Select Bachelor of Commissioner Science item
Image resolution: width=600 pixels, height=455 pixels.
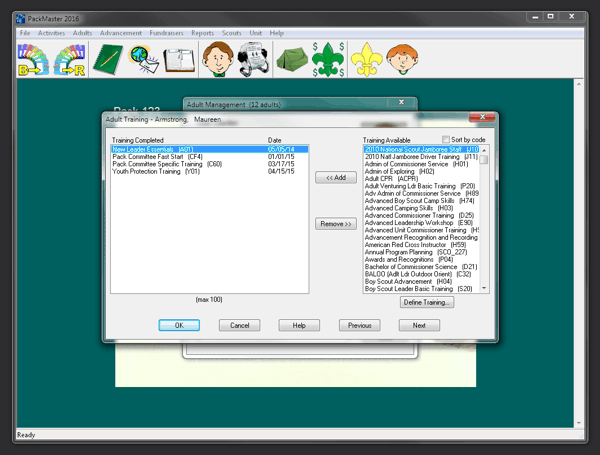[x=421, y=266]
